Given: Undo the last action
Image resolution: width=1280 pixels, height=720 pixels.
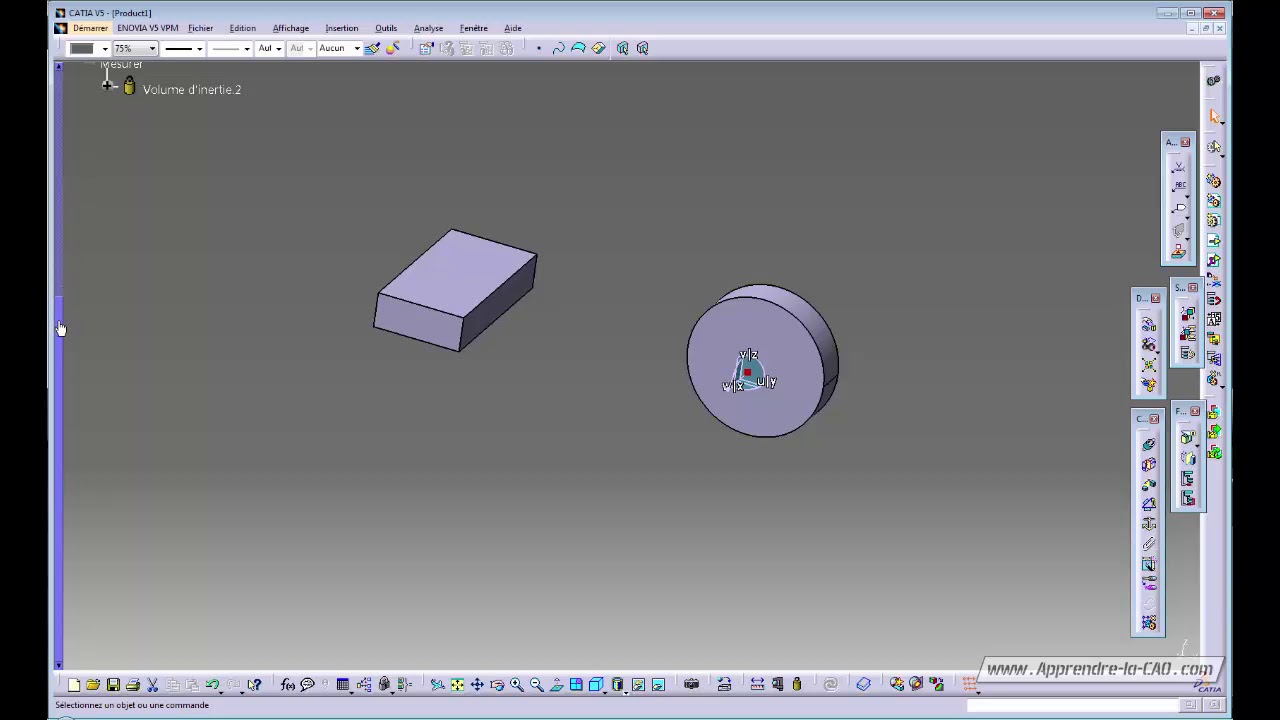Looking at the screenshot, I should 212,685.
